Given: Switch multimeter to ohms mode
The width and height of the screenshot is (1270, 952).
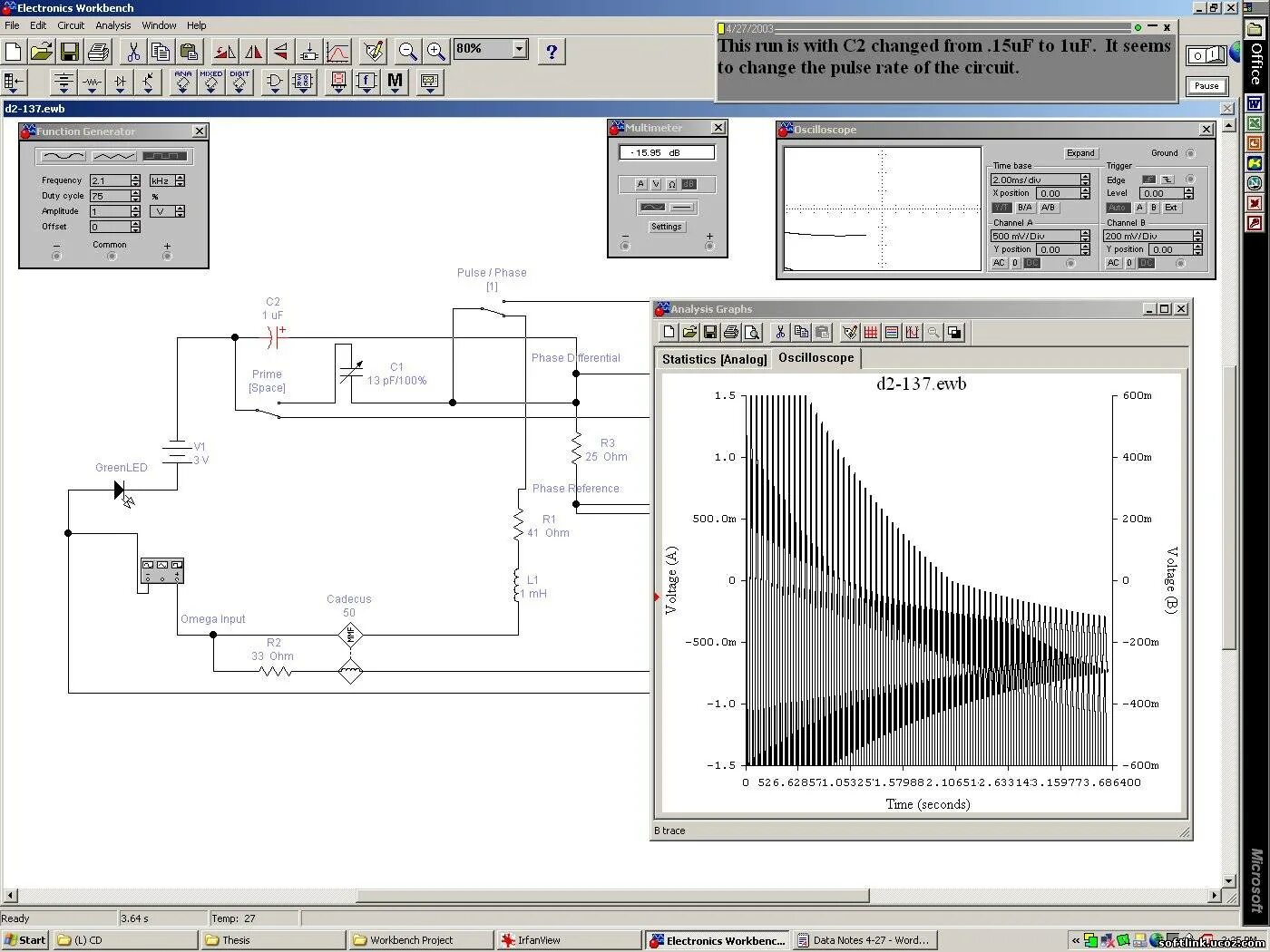Looking at the screenshot, I should tap(671, 184).
